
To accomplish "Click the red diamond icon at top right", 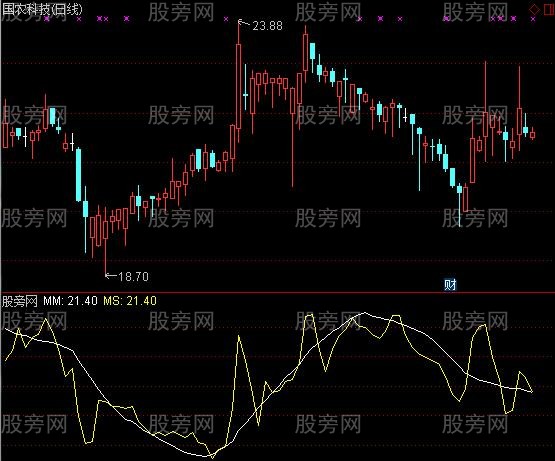I will coord(534,9).
